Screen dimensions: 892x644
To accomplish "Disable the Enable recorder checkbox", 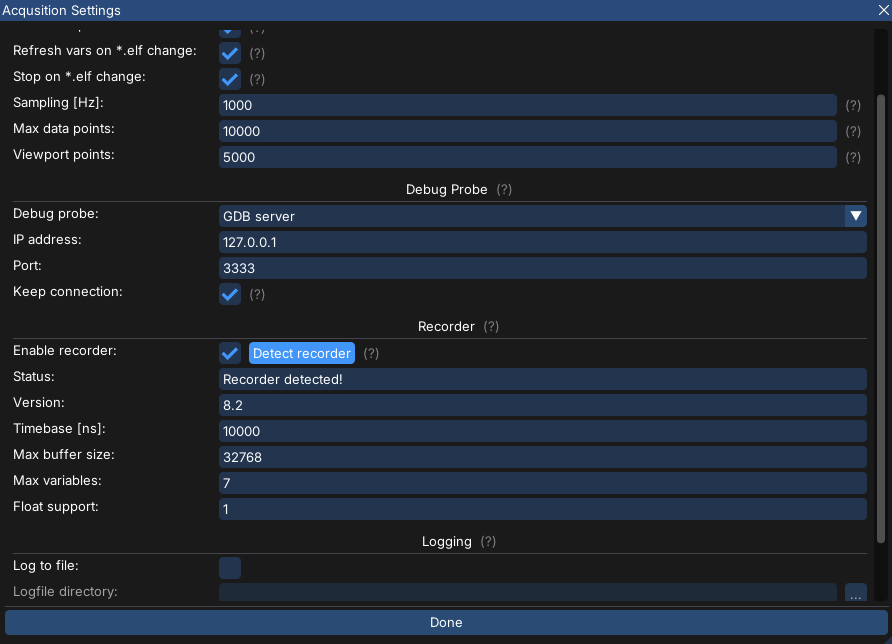I will click(230, 353).
